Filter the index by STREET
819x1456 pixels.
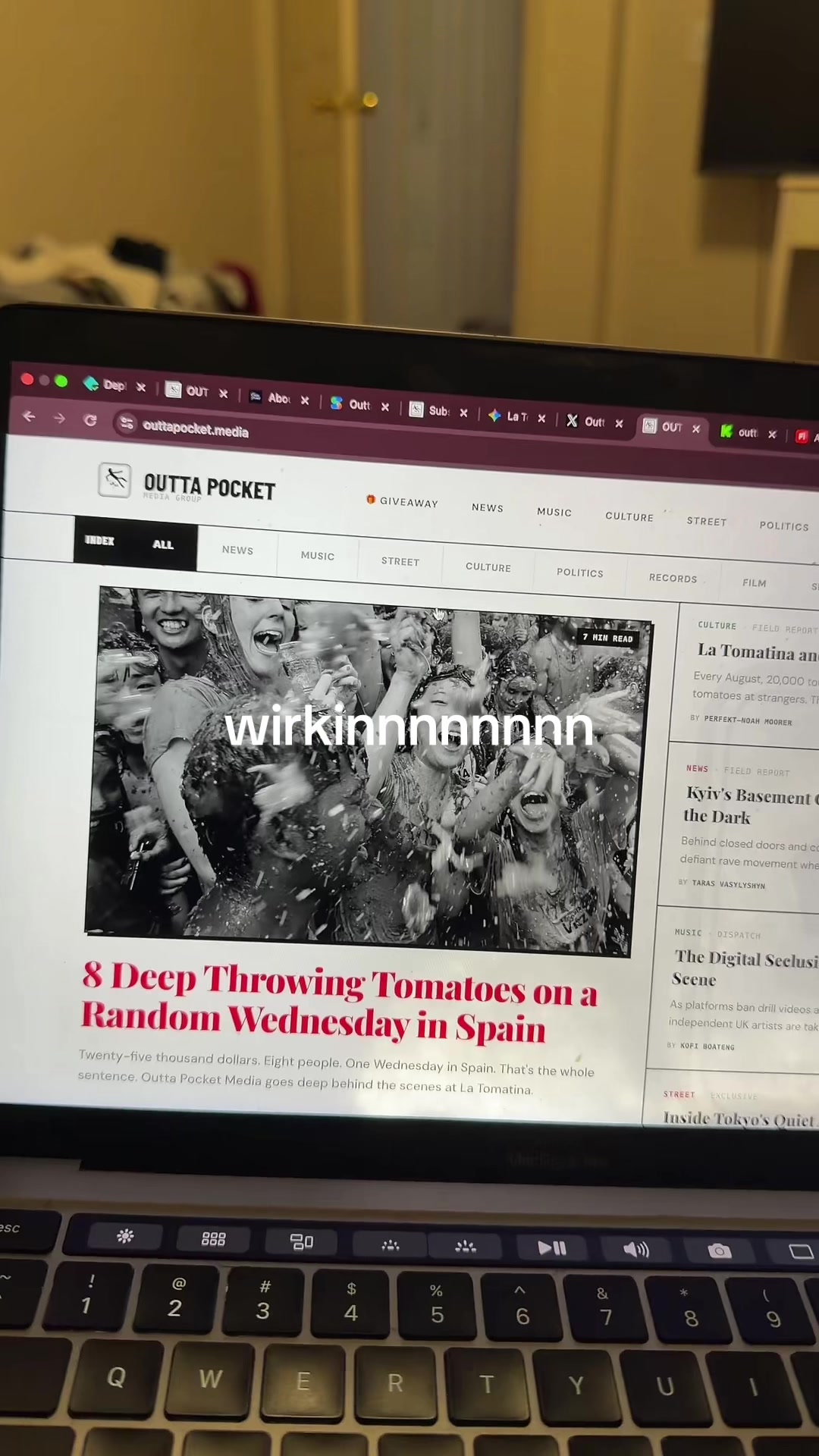pos(400,561)
